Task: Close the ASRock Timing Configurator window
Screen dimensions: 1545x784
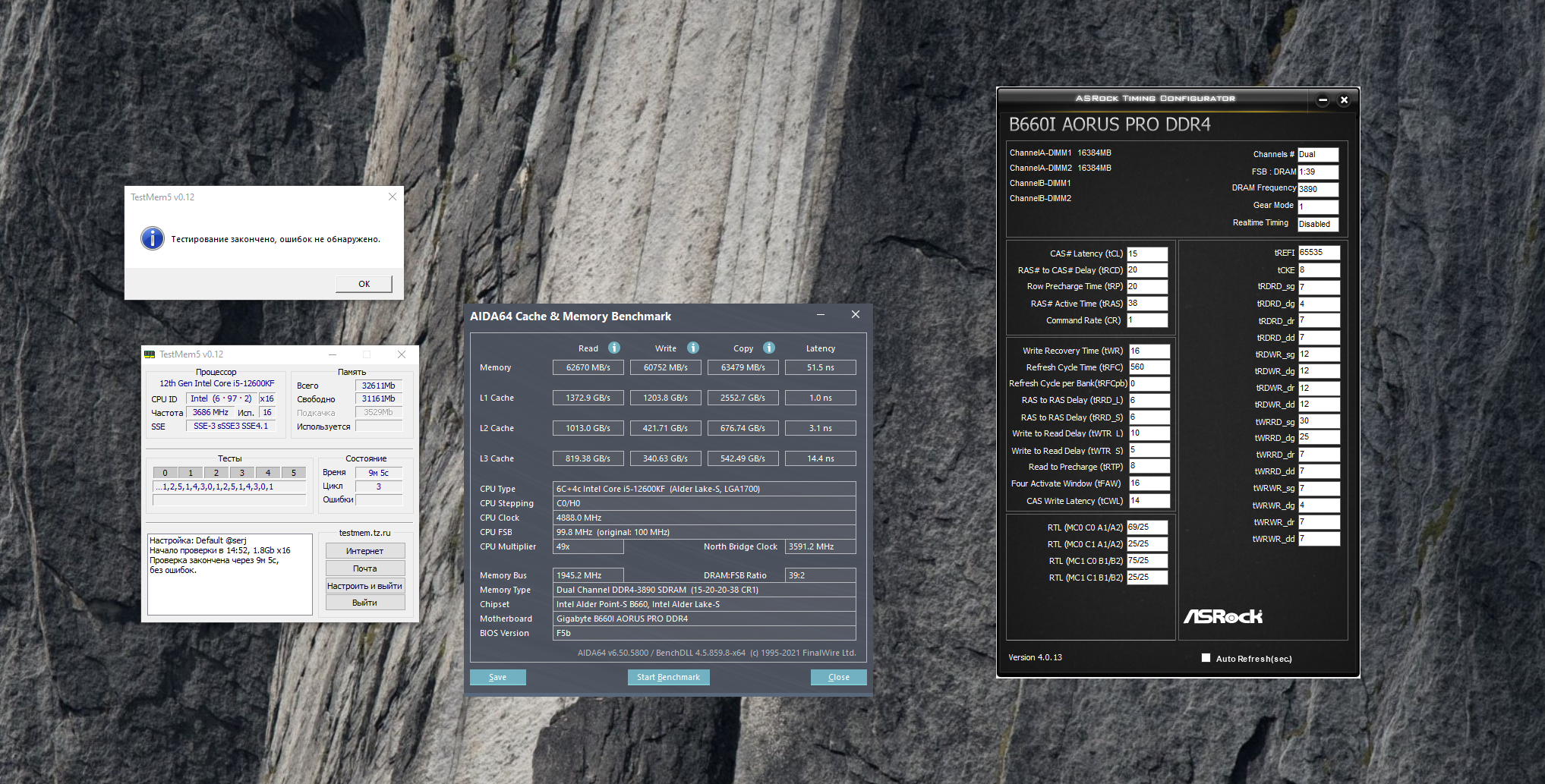Action: 1344,100
